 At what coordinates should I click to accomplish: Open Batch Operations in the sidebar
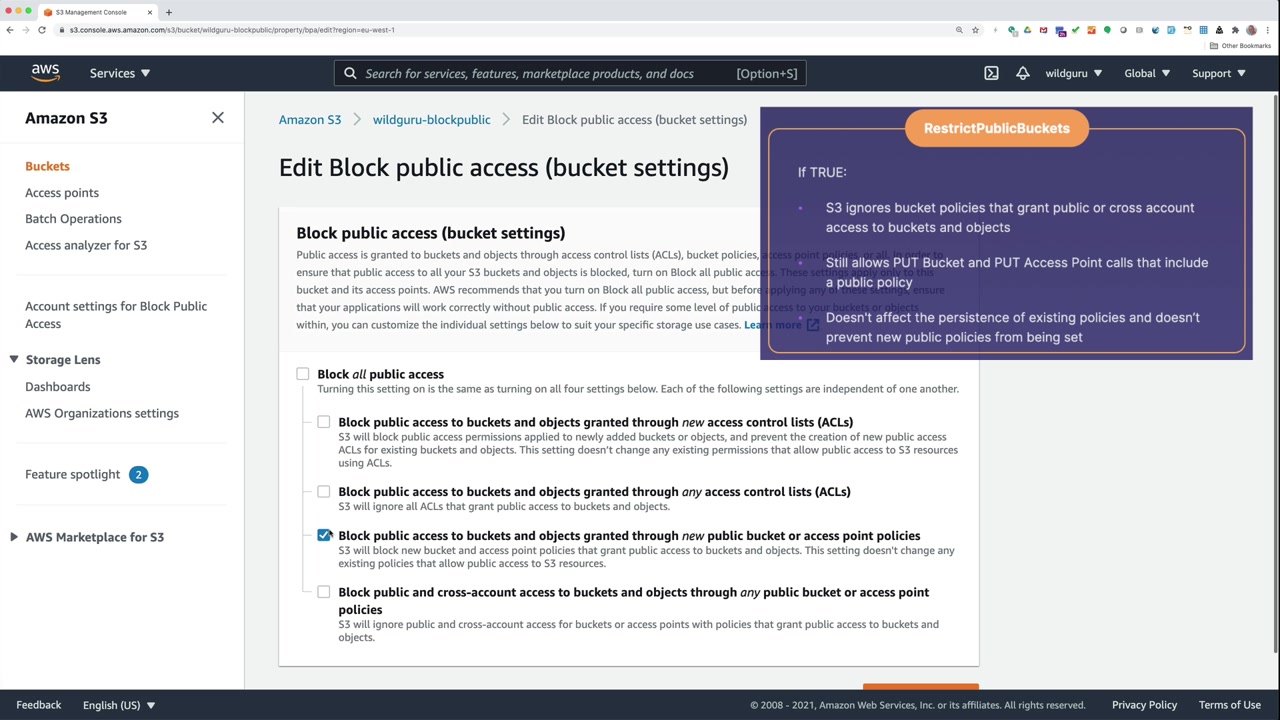[x=73, y=218]
